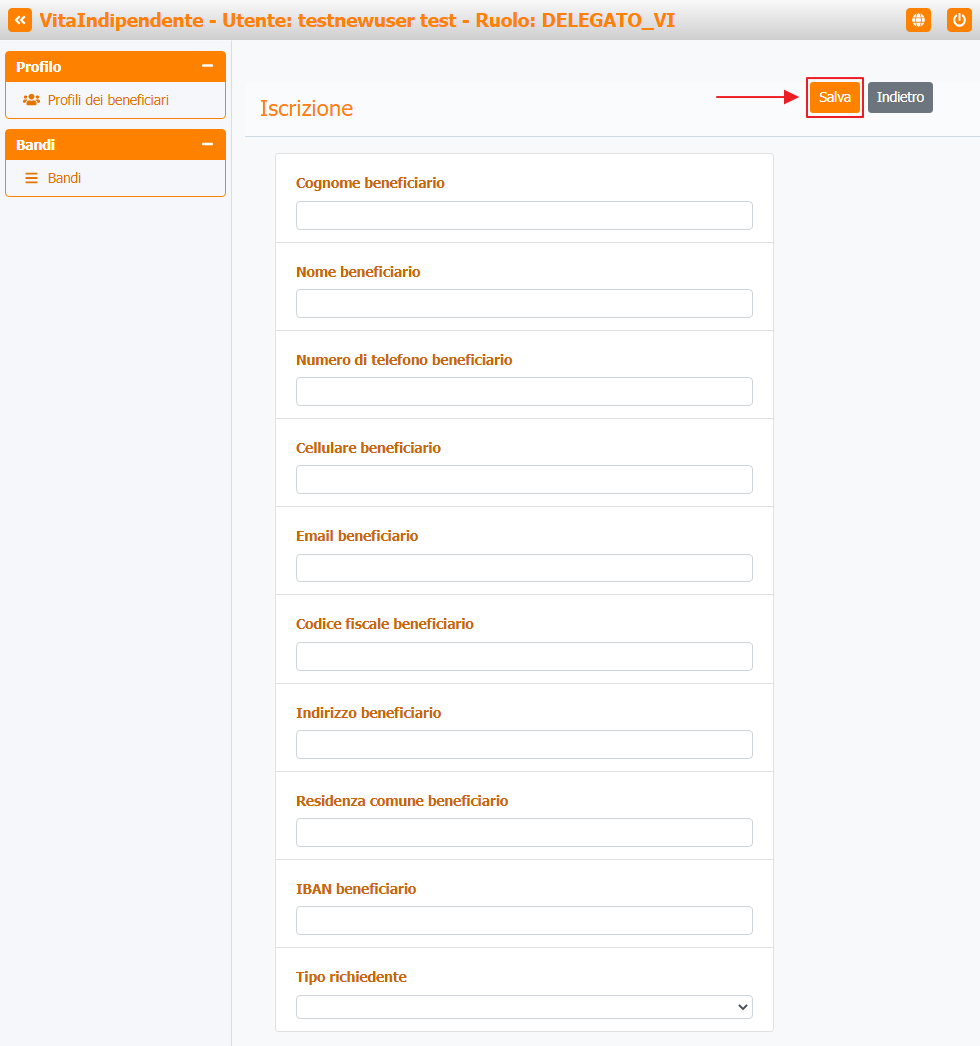Open language globe icon

click(x=918, y=20)
